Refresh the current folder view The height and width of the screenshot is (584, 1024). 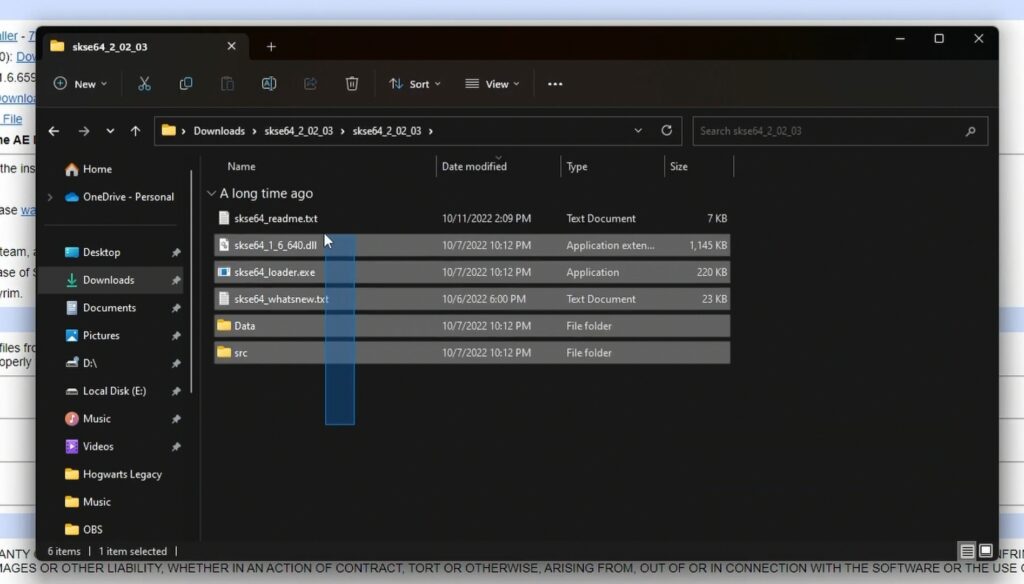(667, 131)
